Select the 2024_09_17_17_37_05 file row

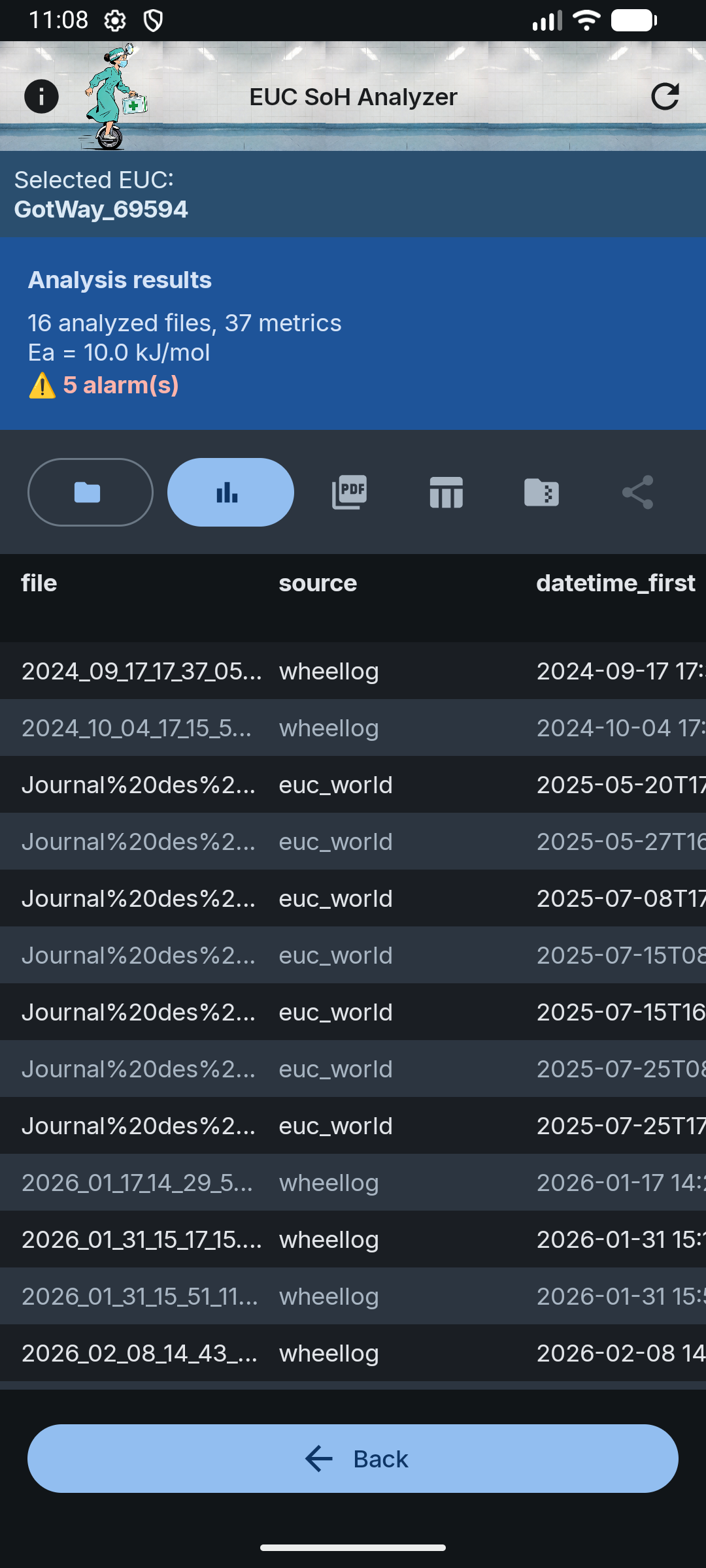point(141,671)
